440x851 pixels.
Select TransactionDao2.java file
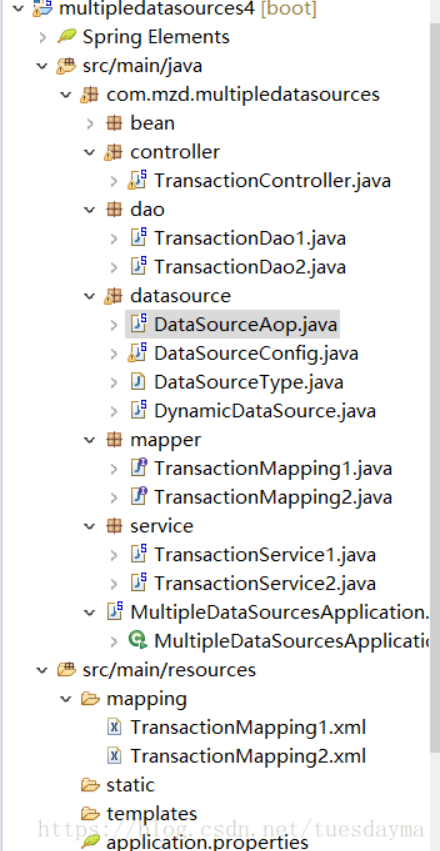click(x=250, y=267)
